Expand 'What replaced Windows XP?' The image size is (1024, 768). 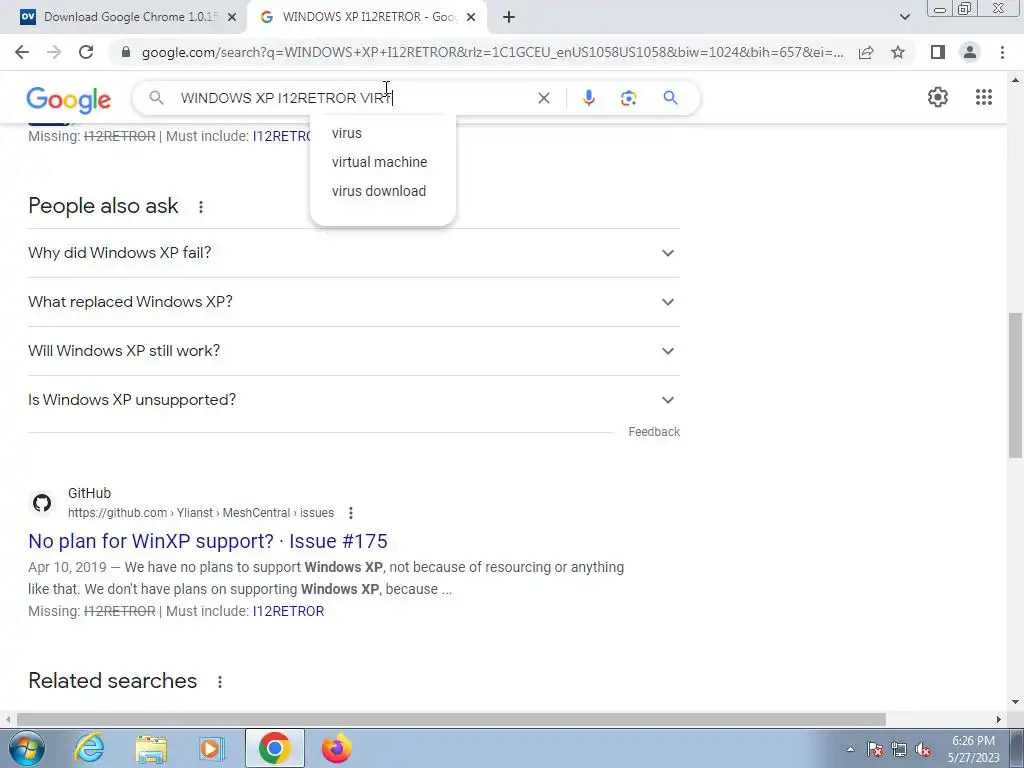tap(353, 302)
